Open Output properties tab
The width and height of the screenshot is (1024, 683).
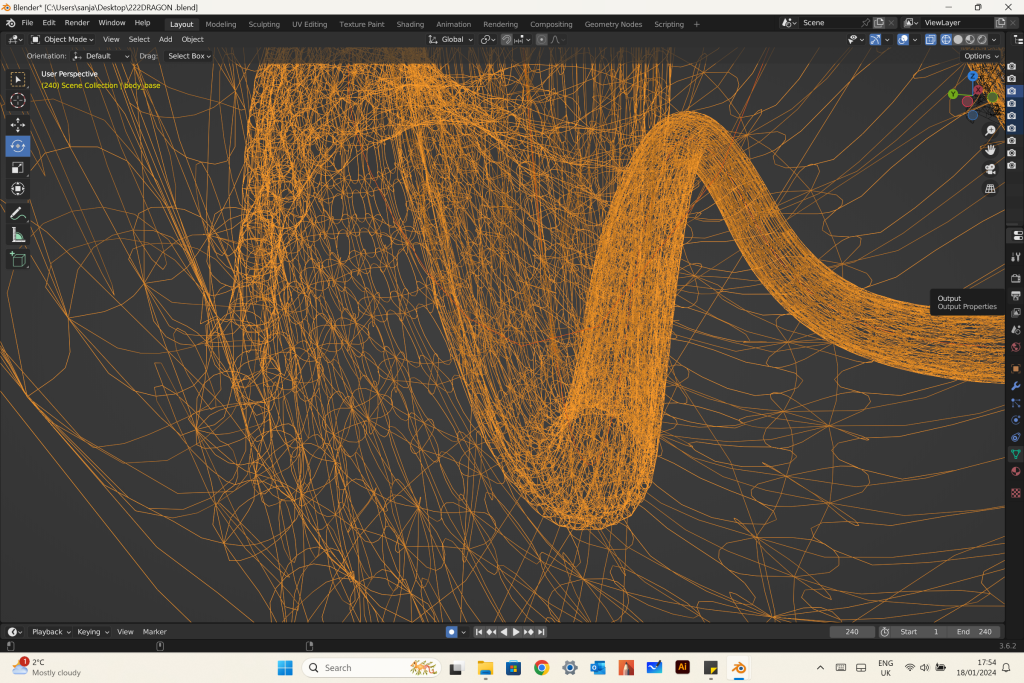[x=1016, y=296]
